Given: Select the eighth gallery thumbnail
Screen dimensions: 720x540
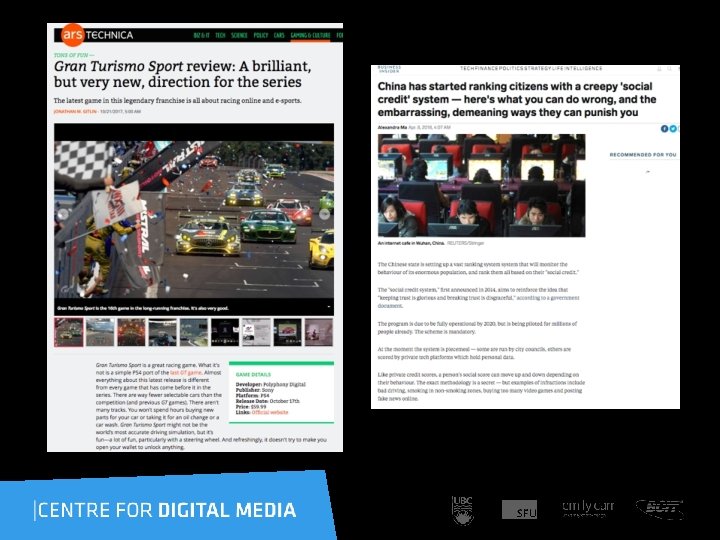Looking at the screenshot, I should click(287, 332).
